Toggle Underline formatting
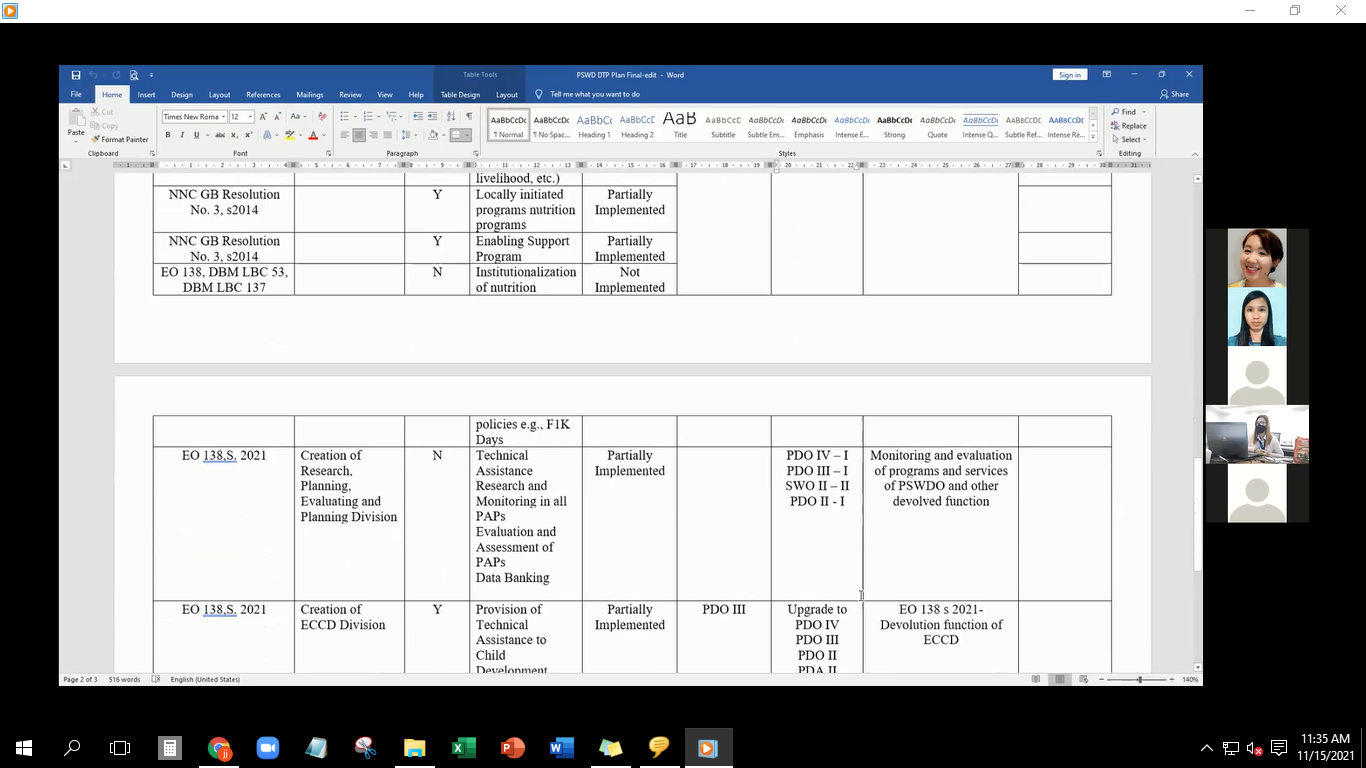Viewport: 1366px width, 768px height. pyautogui.click(x=196, y=135)
